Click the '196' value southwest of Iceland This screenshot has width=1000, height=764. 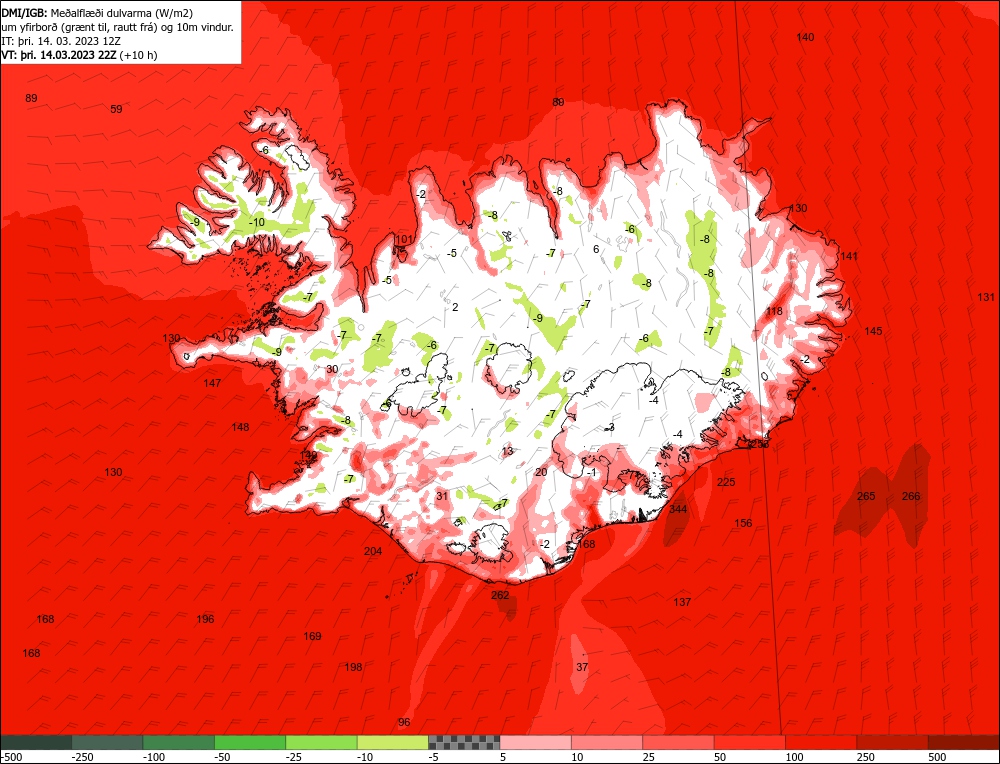tap(205, 619)
